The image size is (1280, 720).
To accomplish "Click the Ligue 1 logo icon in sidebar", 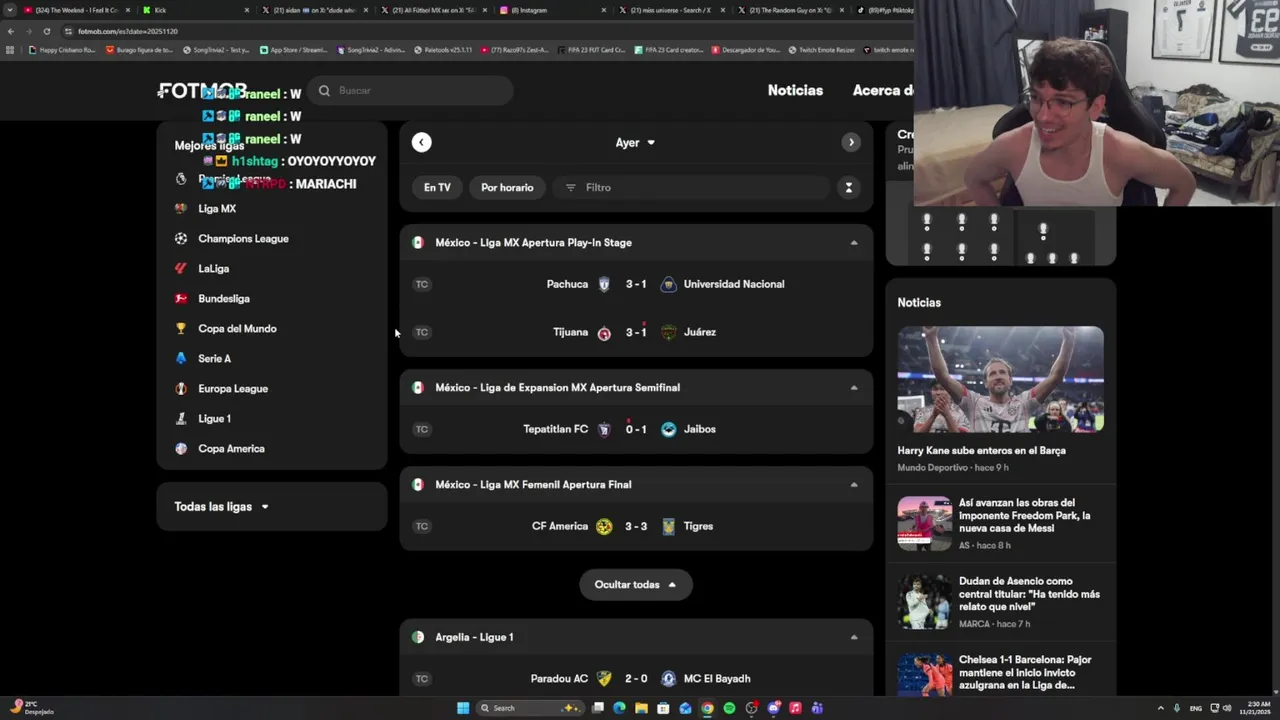I will 181,419.
